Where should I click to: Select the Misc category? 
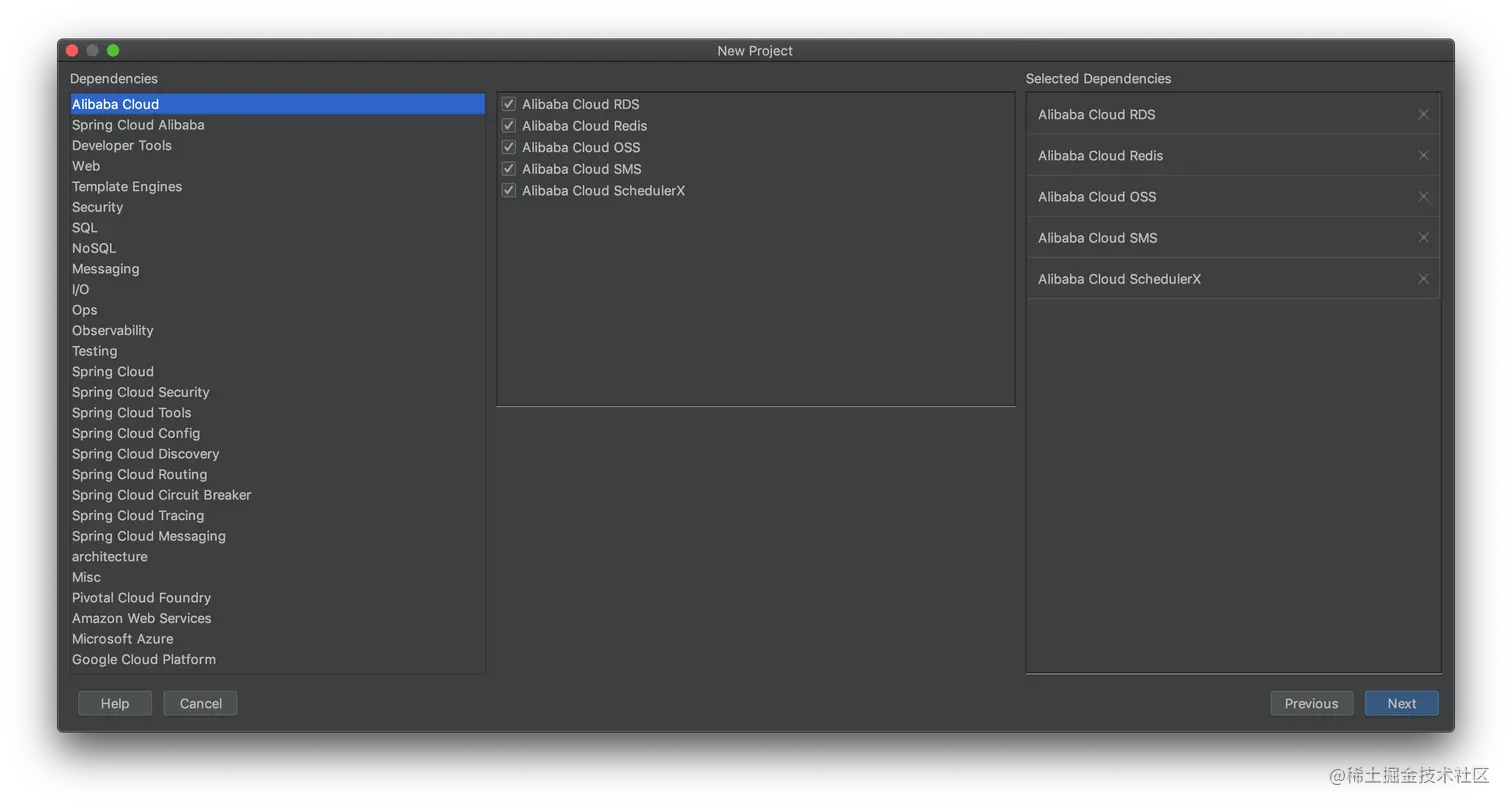pos(277,577)
